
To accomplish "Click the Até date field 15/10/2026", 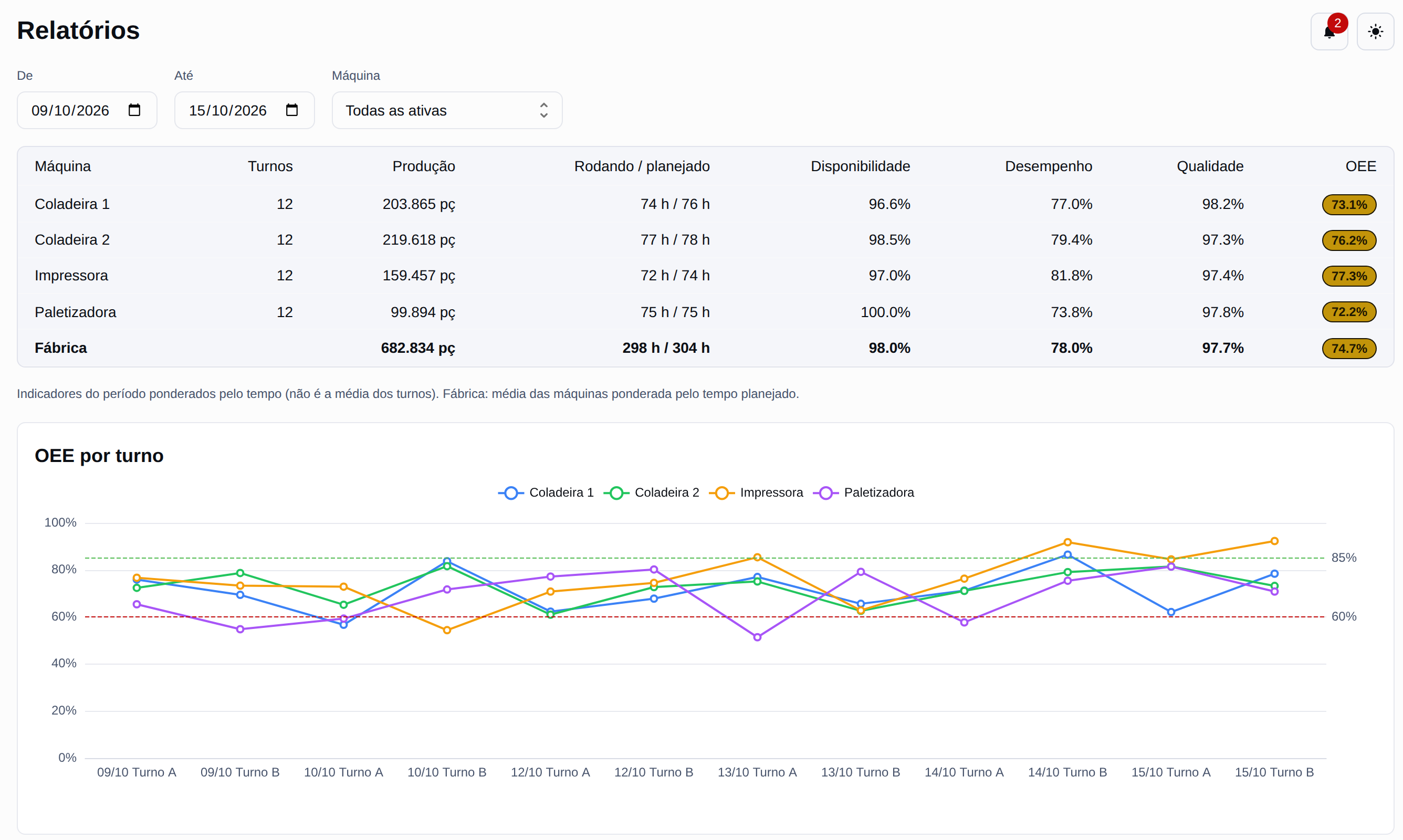I will [244, 110].
